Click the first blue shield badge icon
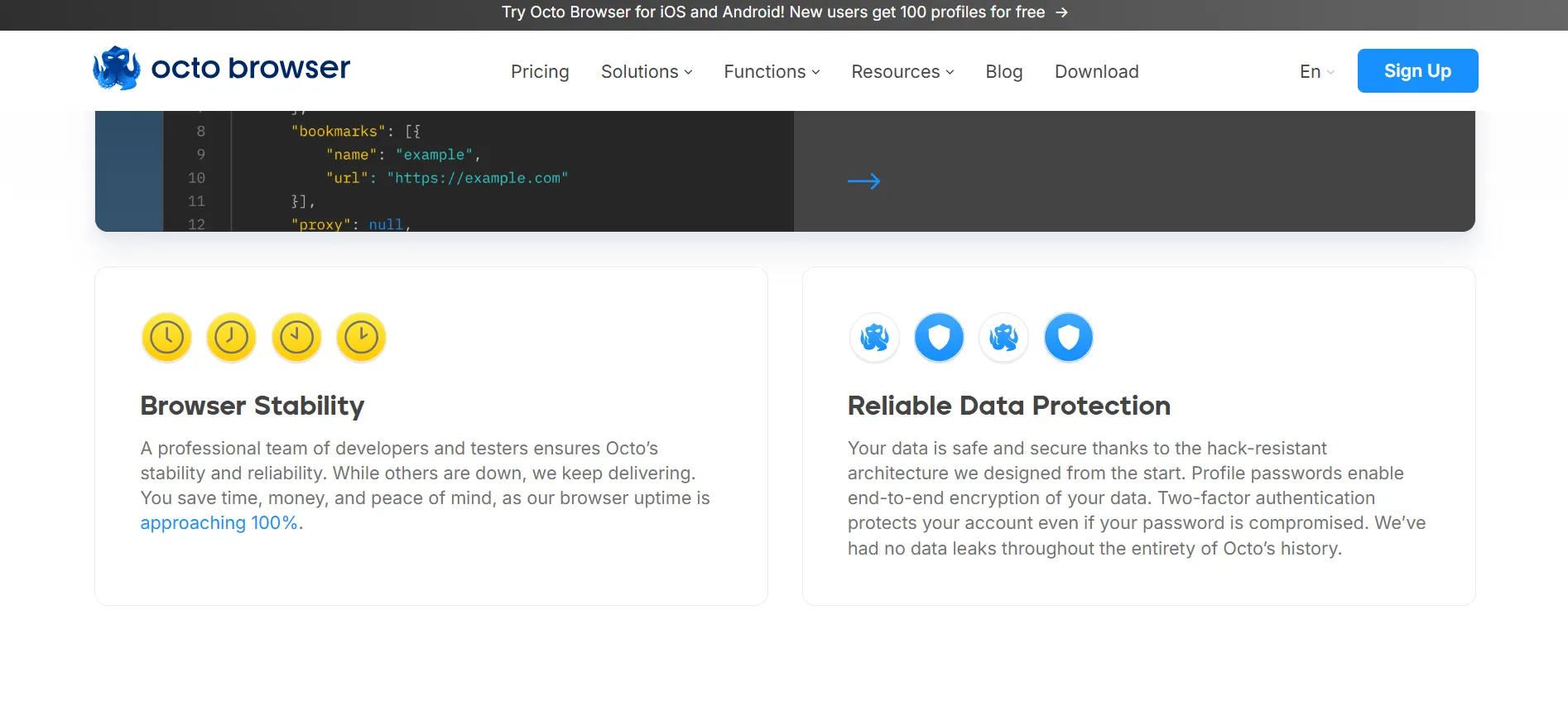1568x721 pixels. point(939,338)
